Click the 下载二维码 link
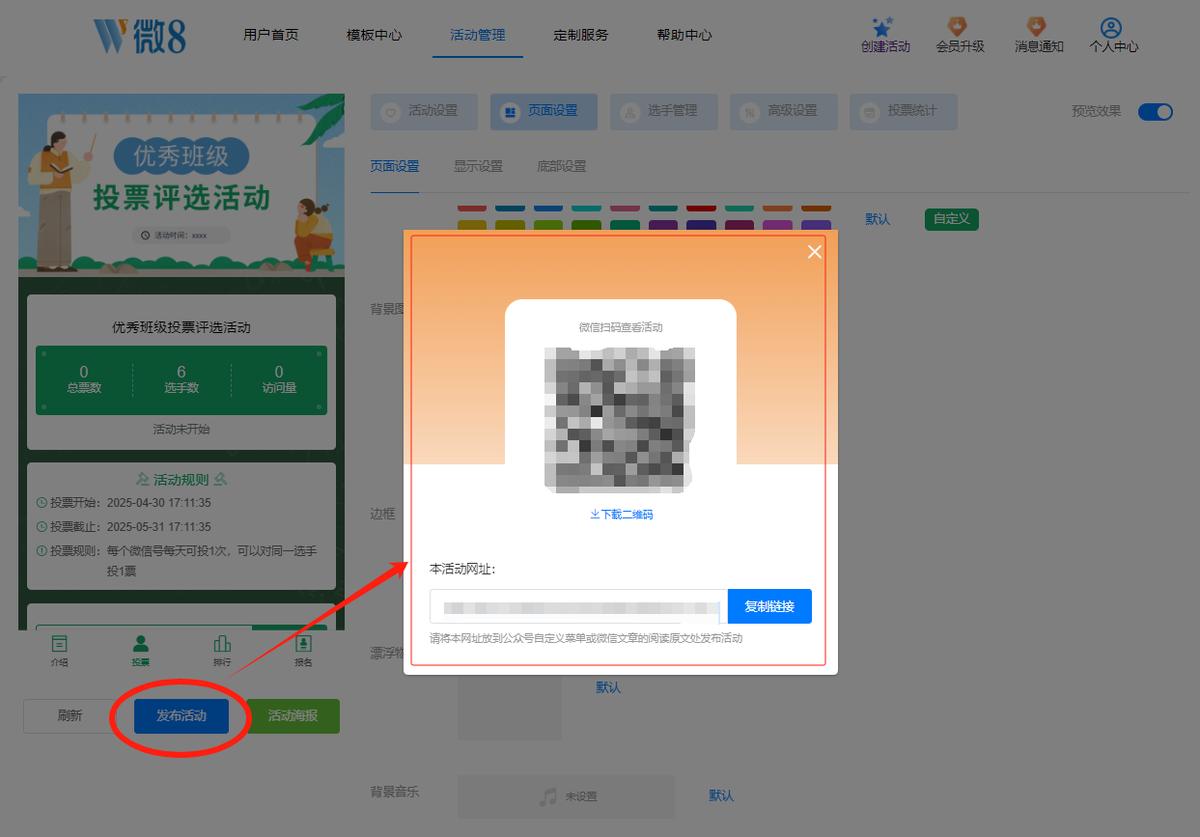Image resolution: width=1200 pixels, height=837 pixels. 621,514
